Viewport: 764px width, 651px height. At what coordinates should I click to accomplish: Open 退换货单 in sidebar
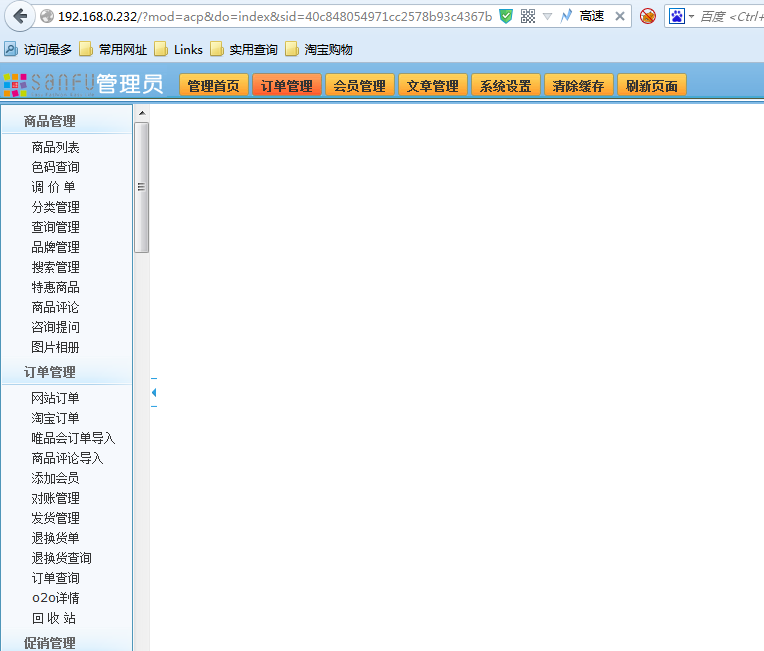click(x=56, y=538)
